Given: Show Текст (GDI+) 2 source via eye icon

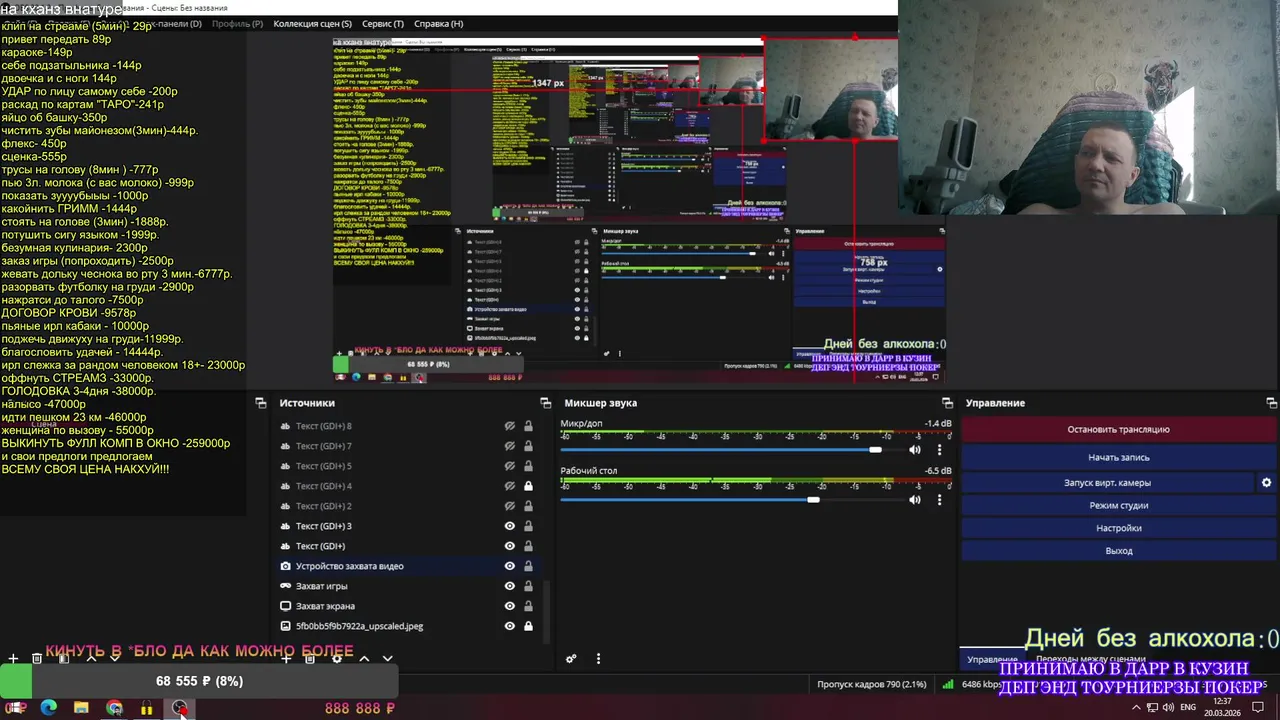Looking at the screenshot, I should (510, 506).
